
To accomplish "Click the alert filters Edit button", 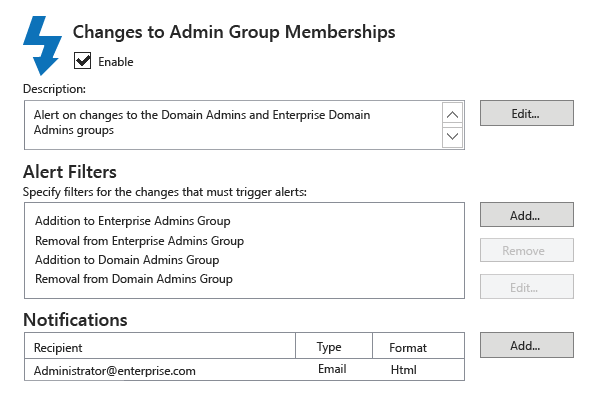I will [x=527, y=287].
